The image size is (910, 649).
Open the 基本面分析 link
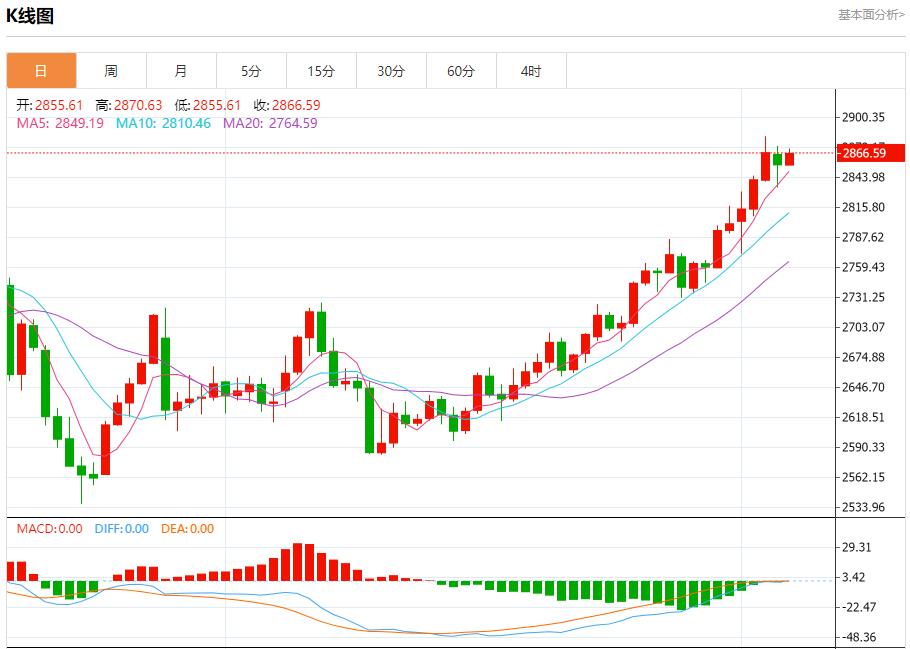tap(870, 15)
